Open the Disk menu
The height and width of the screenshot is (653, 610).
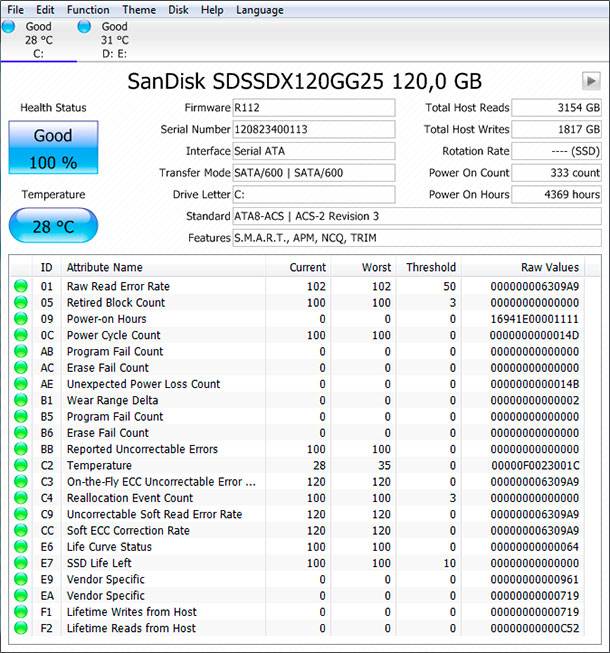(x=178, y=10)
